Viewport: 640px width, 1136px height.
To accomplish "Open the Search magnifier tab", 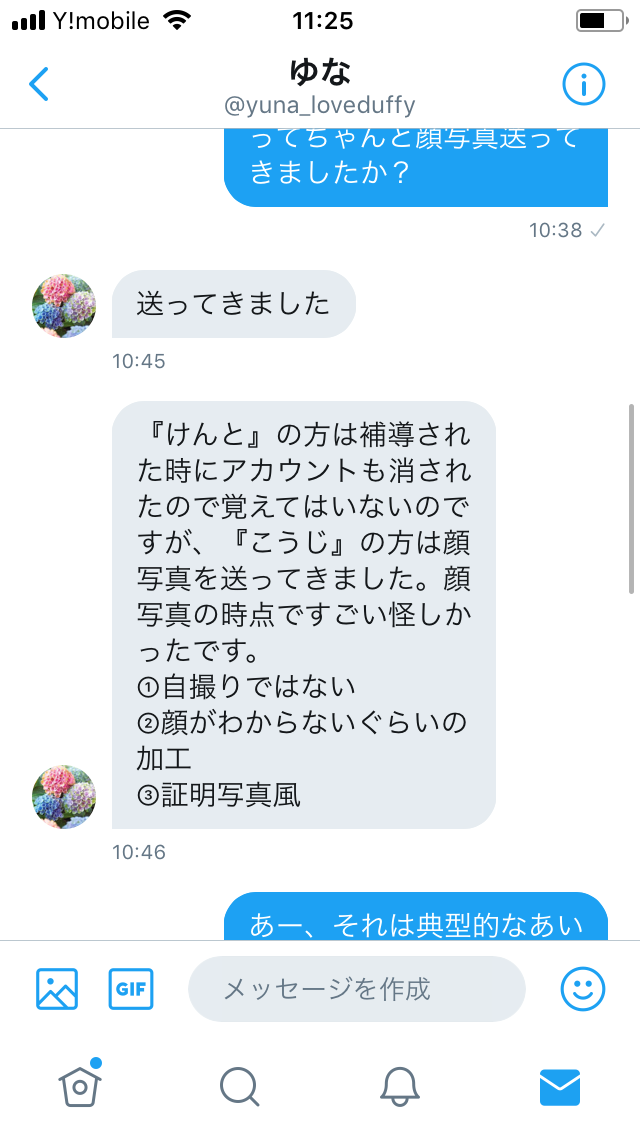I will pos(239,1087).
